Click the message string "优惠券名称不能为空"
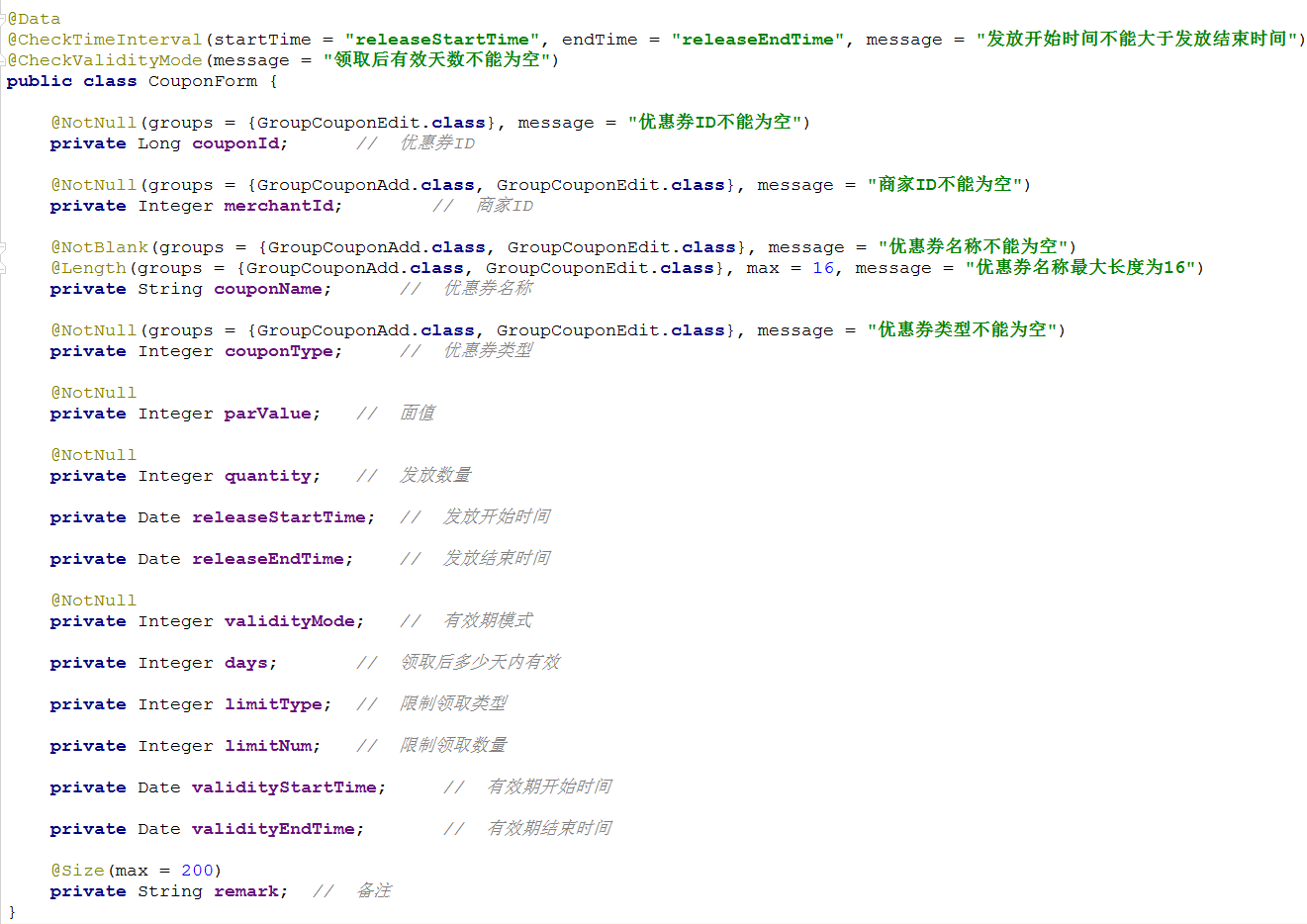The width and height of the screenshot is (1307, 924). [973, 247]
